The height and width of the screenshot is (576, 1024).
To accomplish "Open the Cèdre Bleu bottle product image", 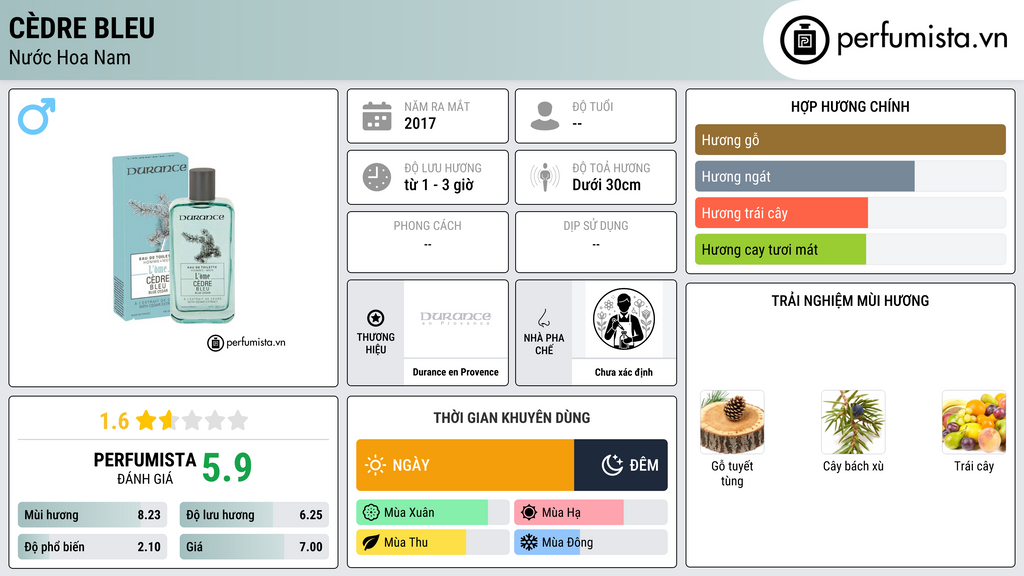I will tap(173, 238).
